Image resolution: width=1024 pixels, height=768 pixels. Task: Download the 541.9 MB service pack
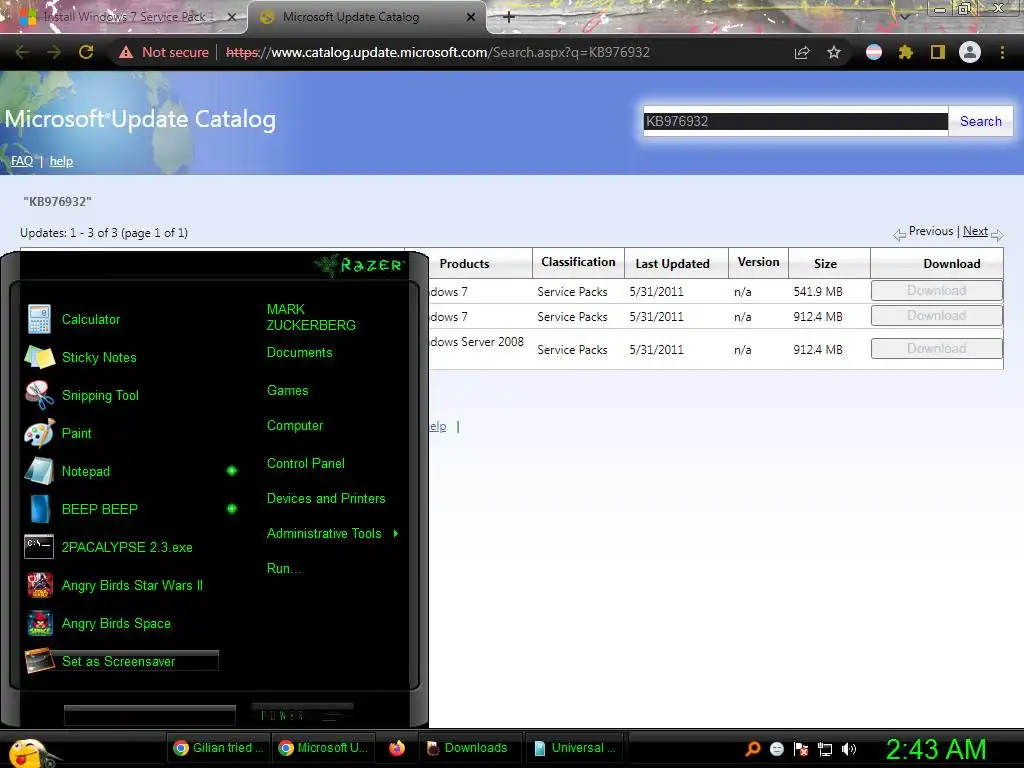936,291
